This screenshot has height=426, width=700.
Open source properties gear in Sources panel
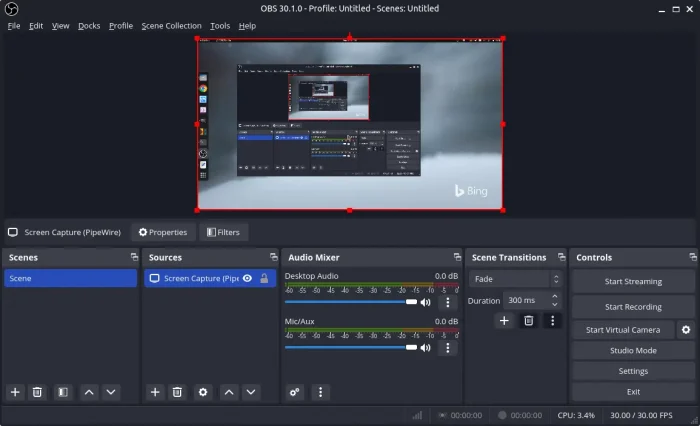tap(203, 392)
